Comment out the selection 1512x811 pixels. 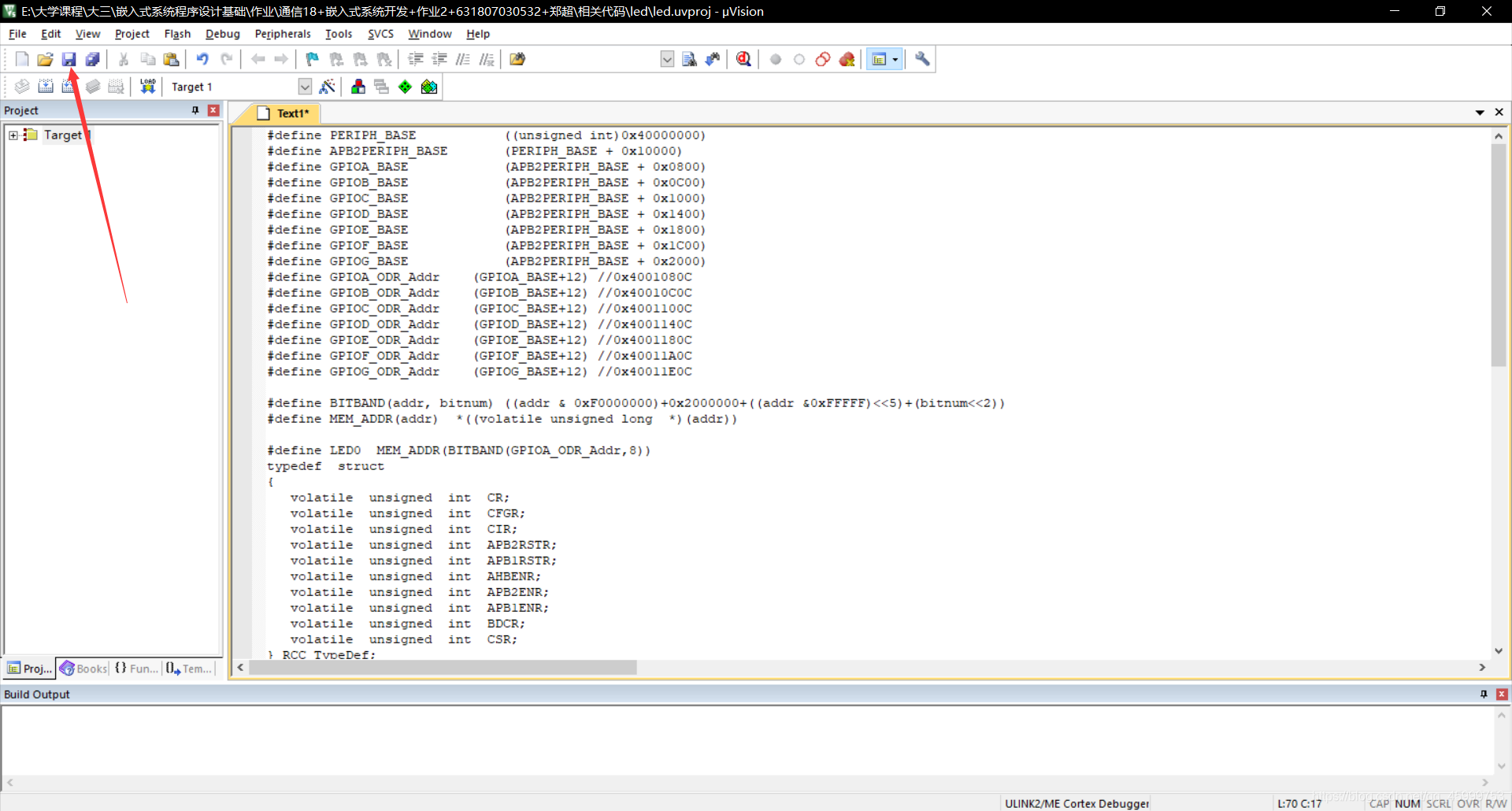click(463, 59)
